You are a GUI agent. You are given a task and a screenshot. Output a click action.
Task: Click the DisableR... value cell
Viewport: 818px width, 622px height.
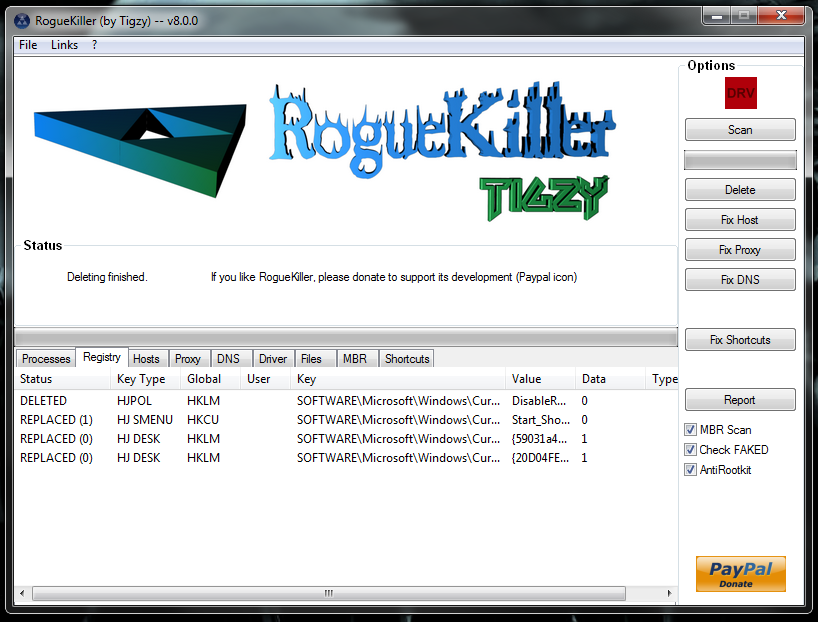[x=538, y=401]
